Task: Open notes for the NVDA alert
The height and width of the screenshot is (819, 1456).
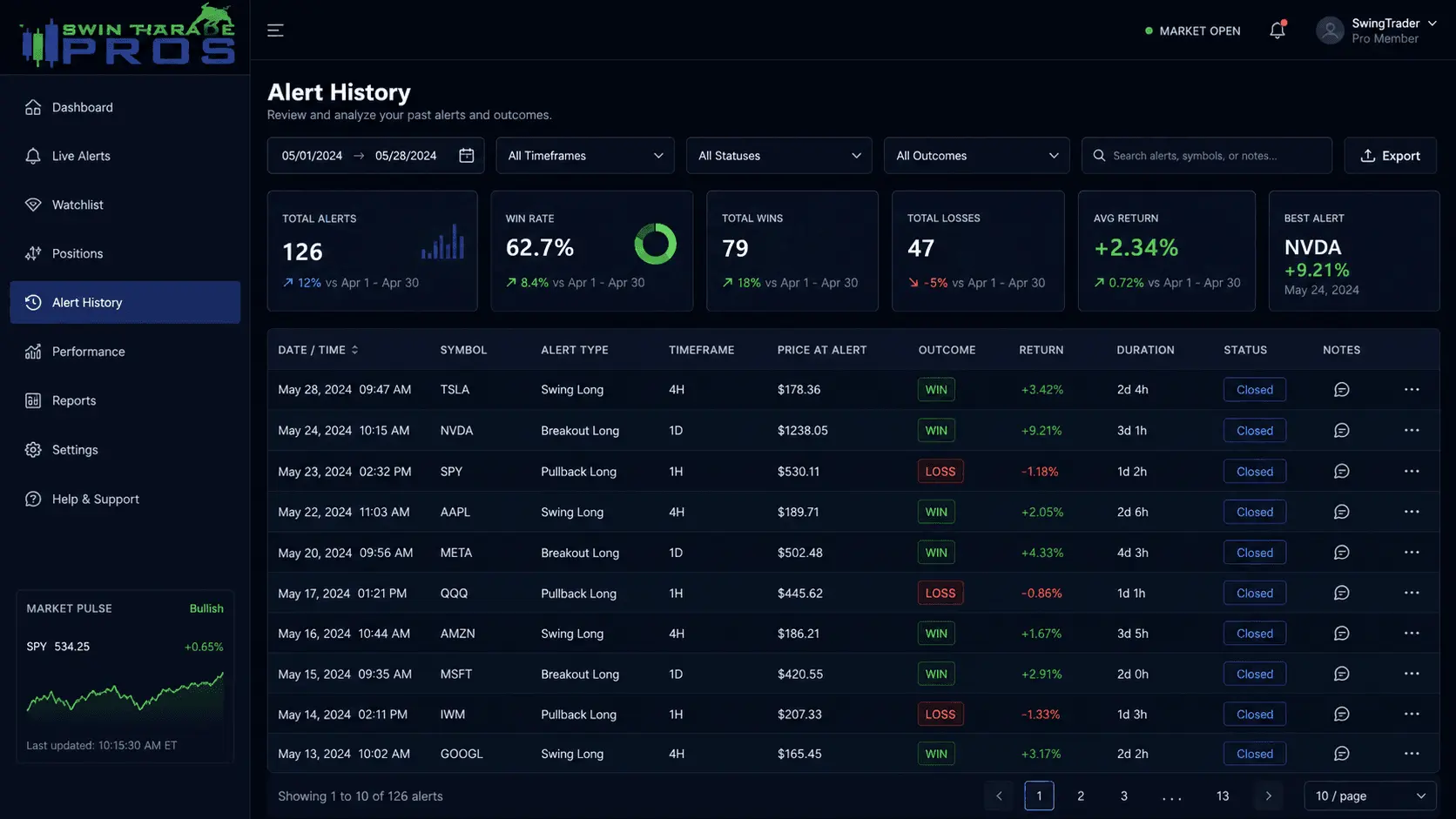Action: tap(1341, 431)
